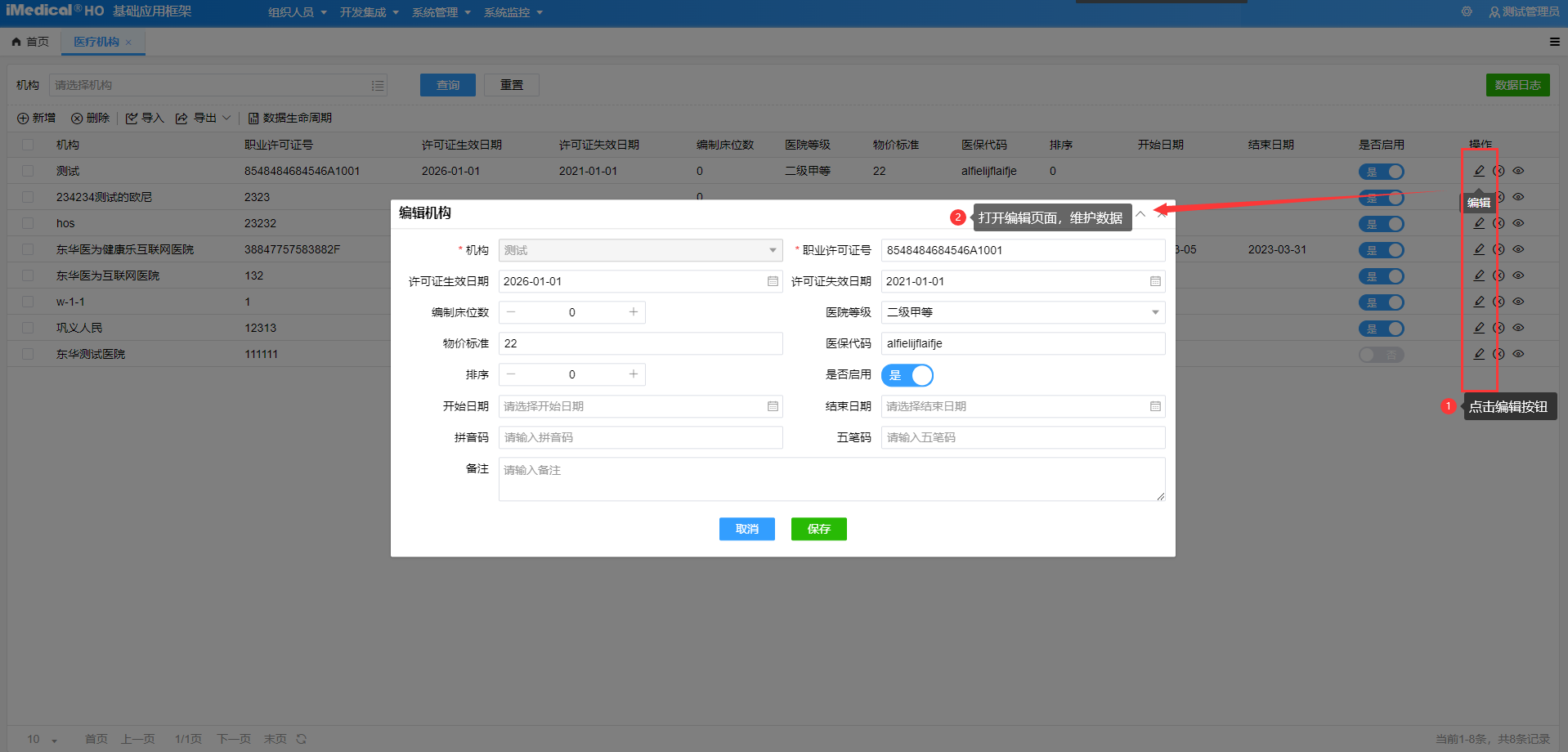This screenshot has height=752, width=1568.
Task: Toggle the 是否启用 switch in dialog
Action: (907, 375)
